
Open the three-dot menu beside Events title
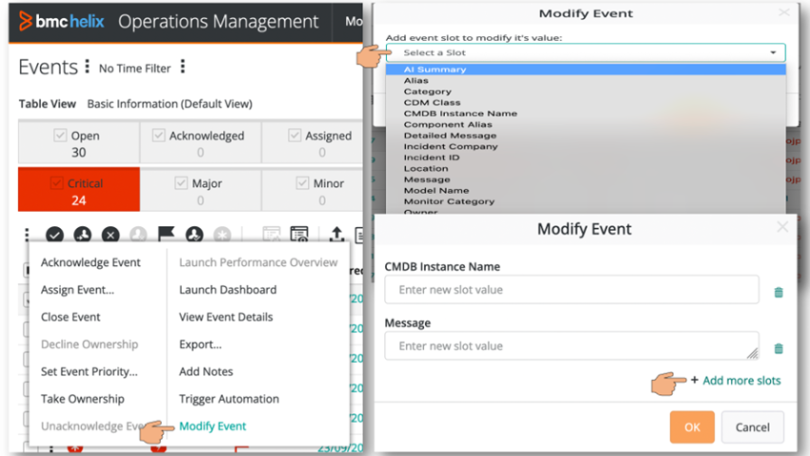(88, 68)
